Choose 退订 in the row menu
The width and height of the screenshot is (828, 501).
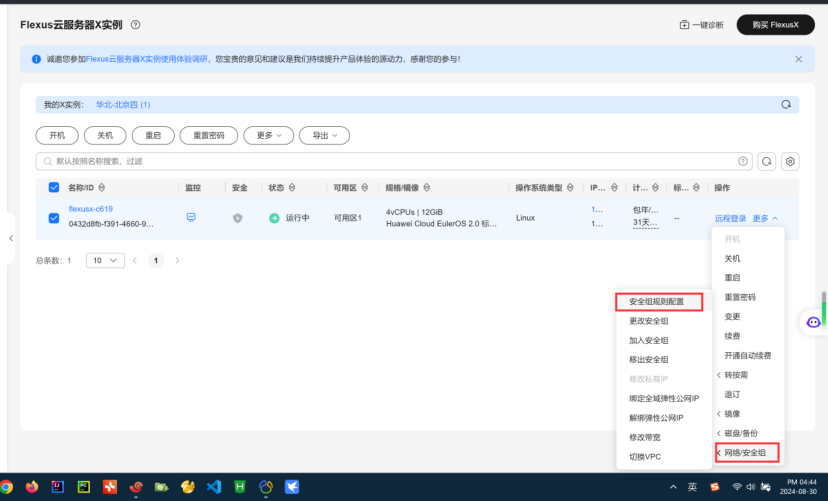point(732,394)
